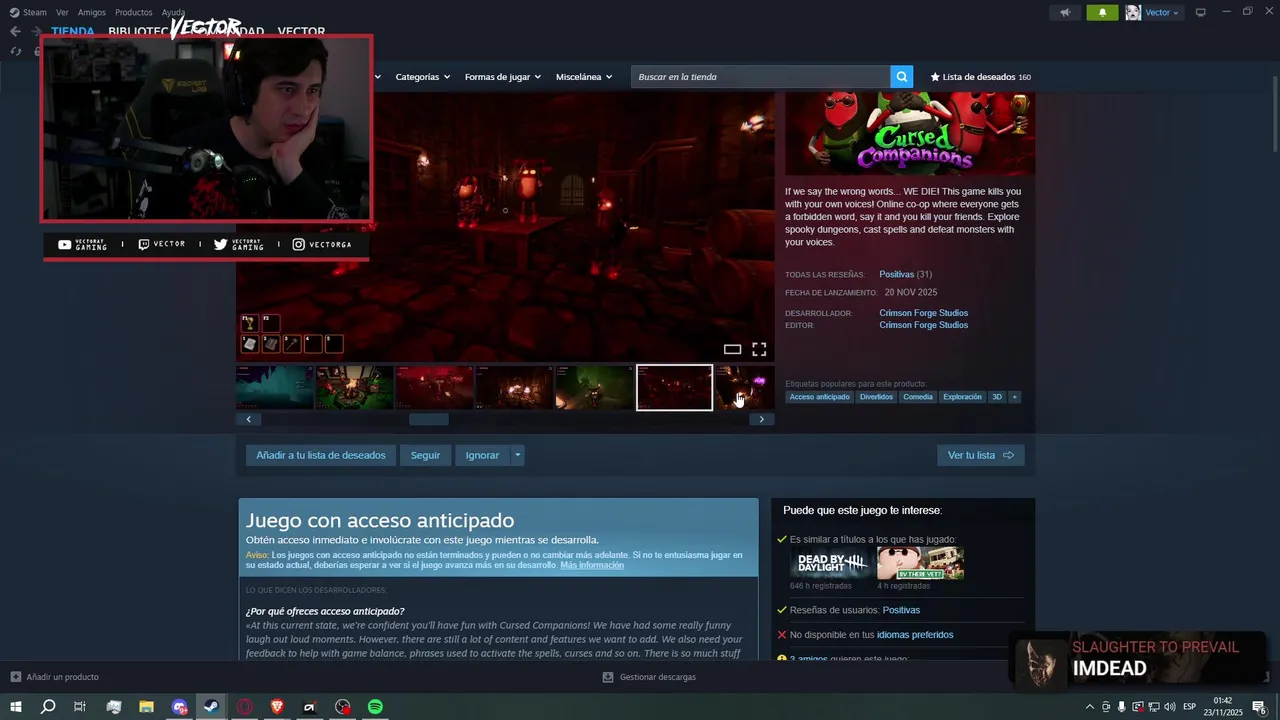Toggle theater mode on screenshot viewer
This screenshot has height=720, width=1280.
(x=732, y=349)
